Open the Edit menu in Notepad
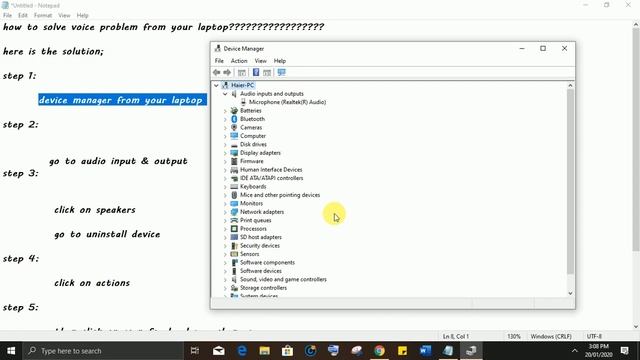The width and height of the screenshot is (640, 360). click(22, 15)
